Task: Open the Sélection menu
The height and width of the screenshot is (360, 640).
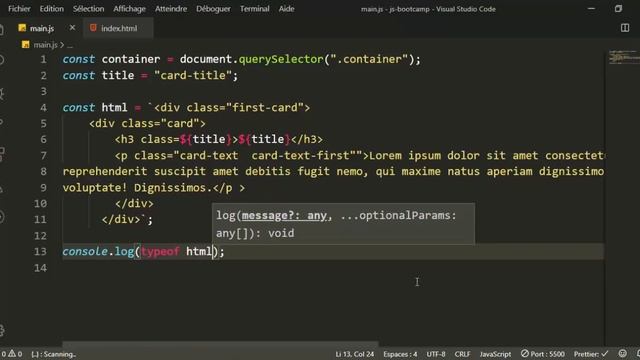Action: pyautogui.click(x=88, y=9)
